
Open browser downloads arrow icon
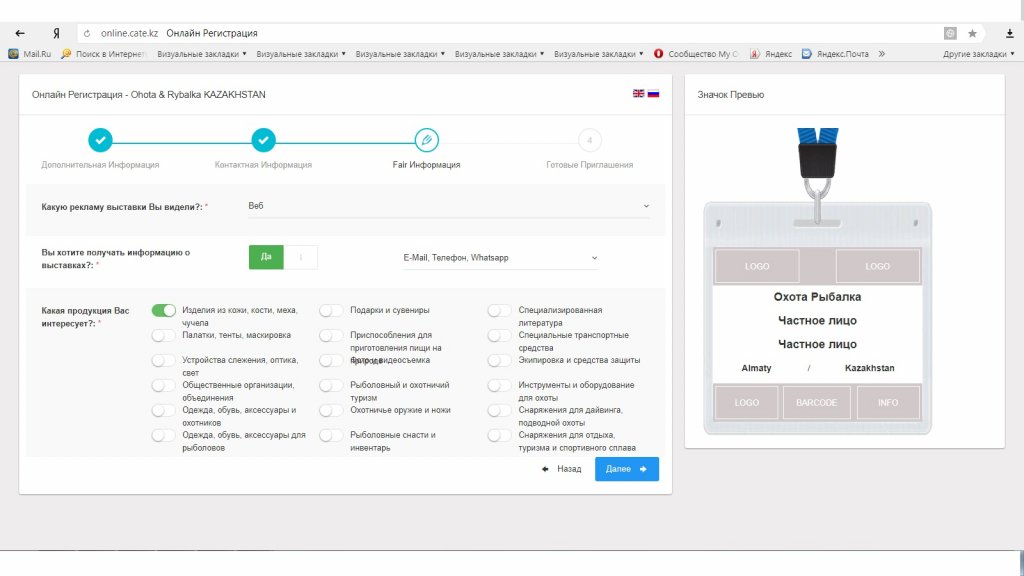pyautogui.click(x=1009, y=33)
